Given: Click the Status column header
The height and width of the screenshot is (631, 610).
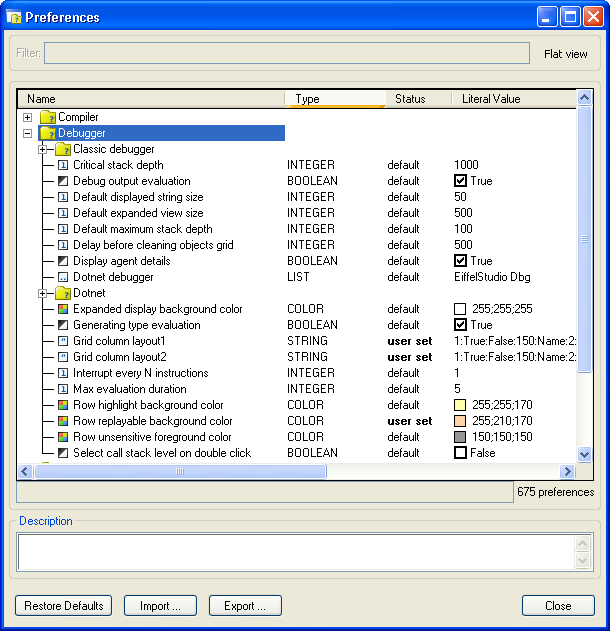Looking at the screenshot, I should [x=417, y=99].
